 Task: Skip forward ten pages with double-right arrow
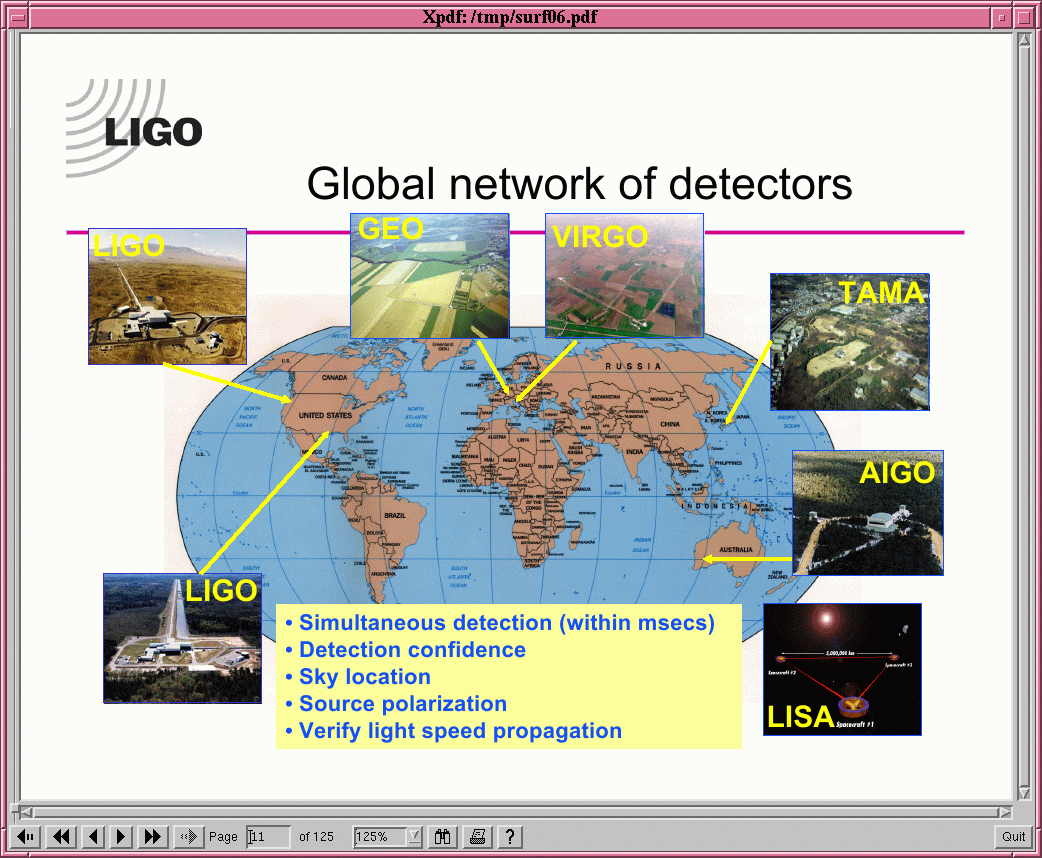153,837
